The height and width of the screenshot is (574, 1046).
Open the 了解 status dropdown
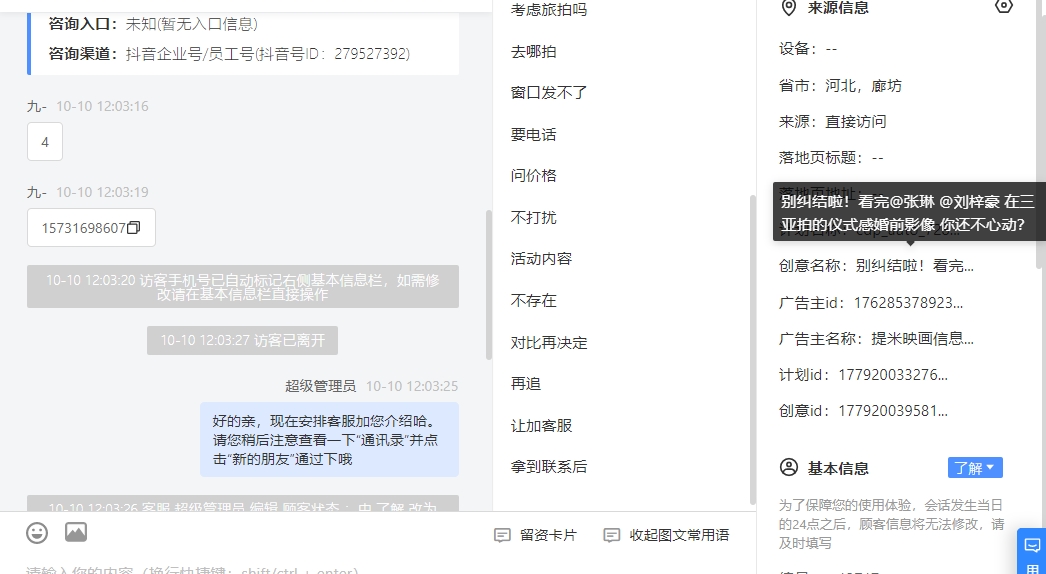[x=975, y=468]
